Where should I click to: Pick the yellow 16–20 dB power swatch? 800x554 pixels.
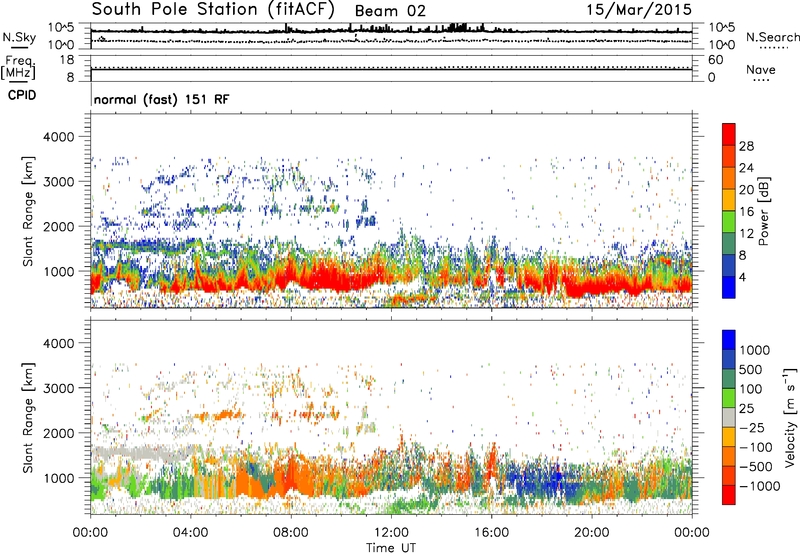(729, 199)
